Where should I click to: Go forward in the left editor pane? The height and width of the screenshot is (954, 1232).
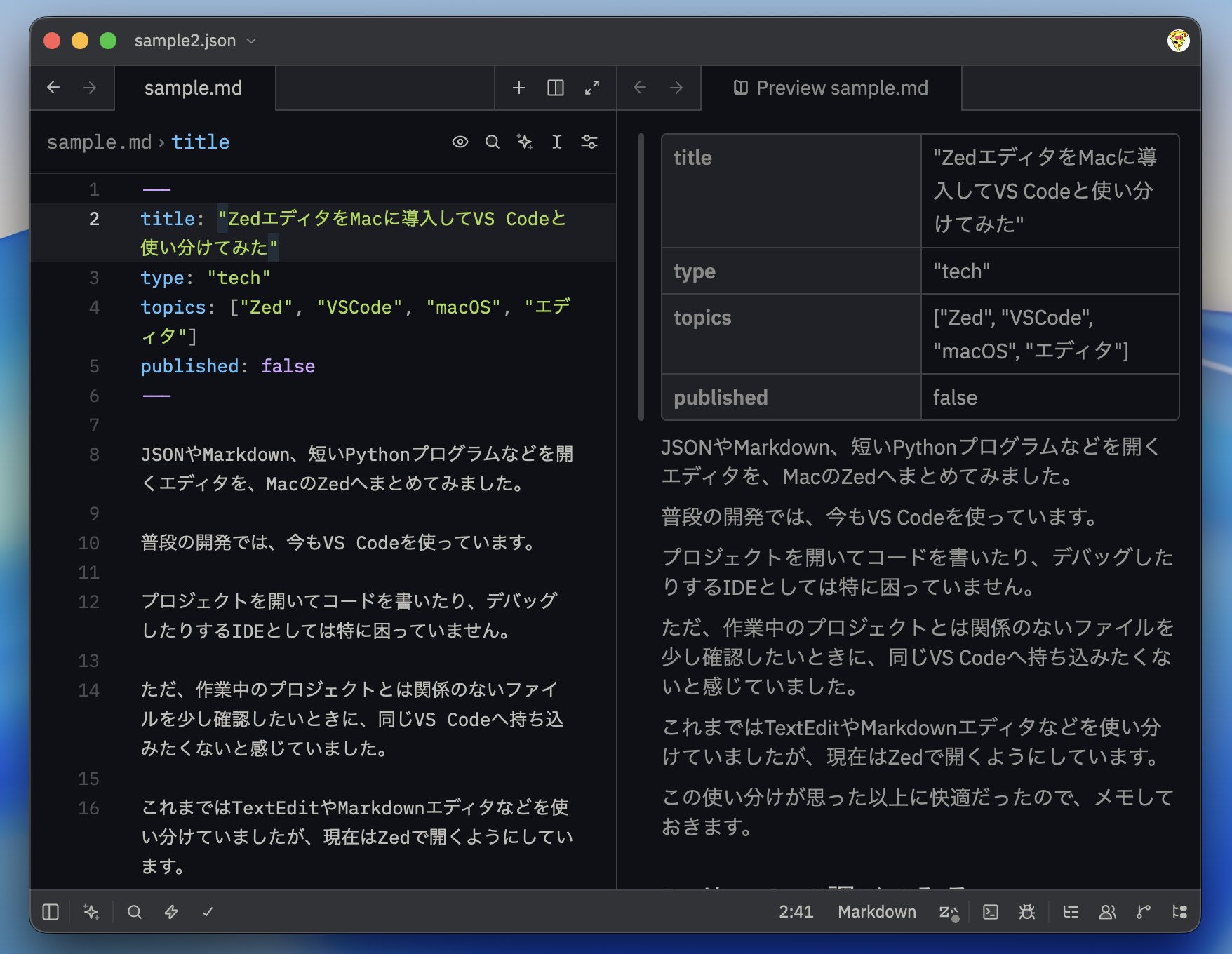coord(90,88)
